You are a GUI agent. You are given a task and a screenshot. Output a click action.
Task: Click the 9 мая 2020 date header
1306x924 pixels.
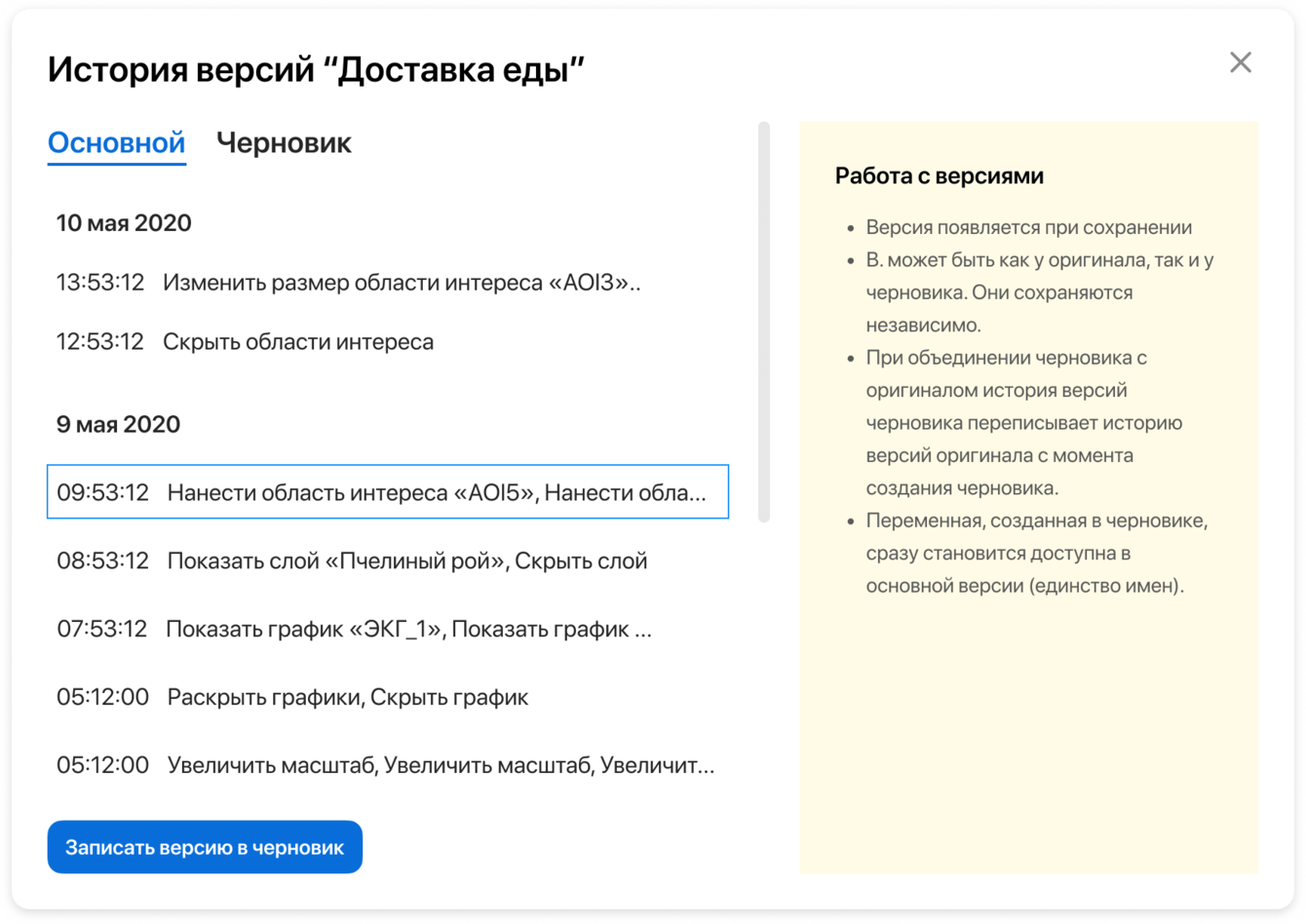click(118, 425)
